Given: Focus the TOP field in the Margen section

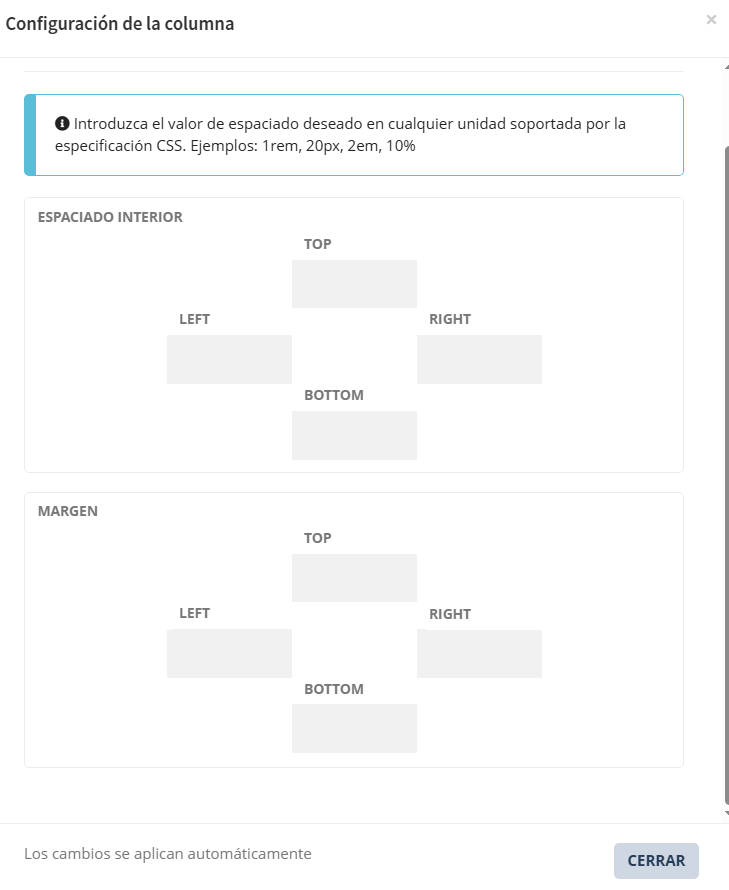Looking at the screenshot, I should tap(354, 578).
